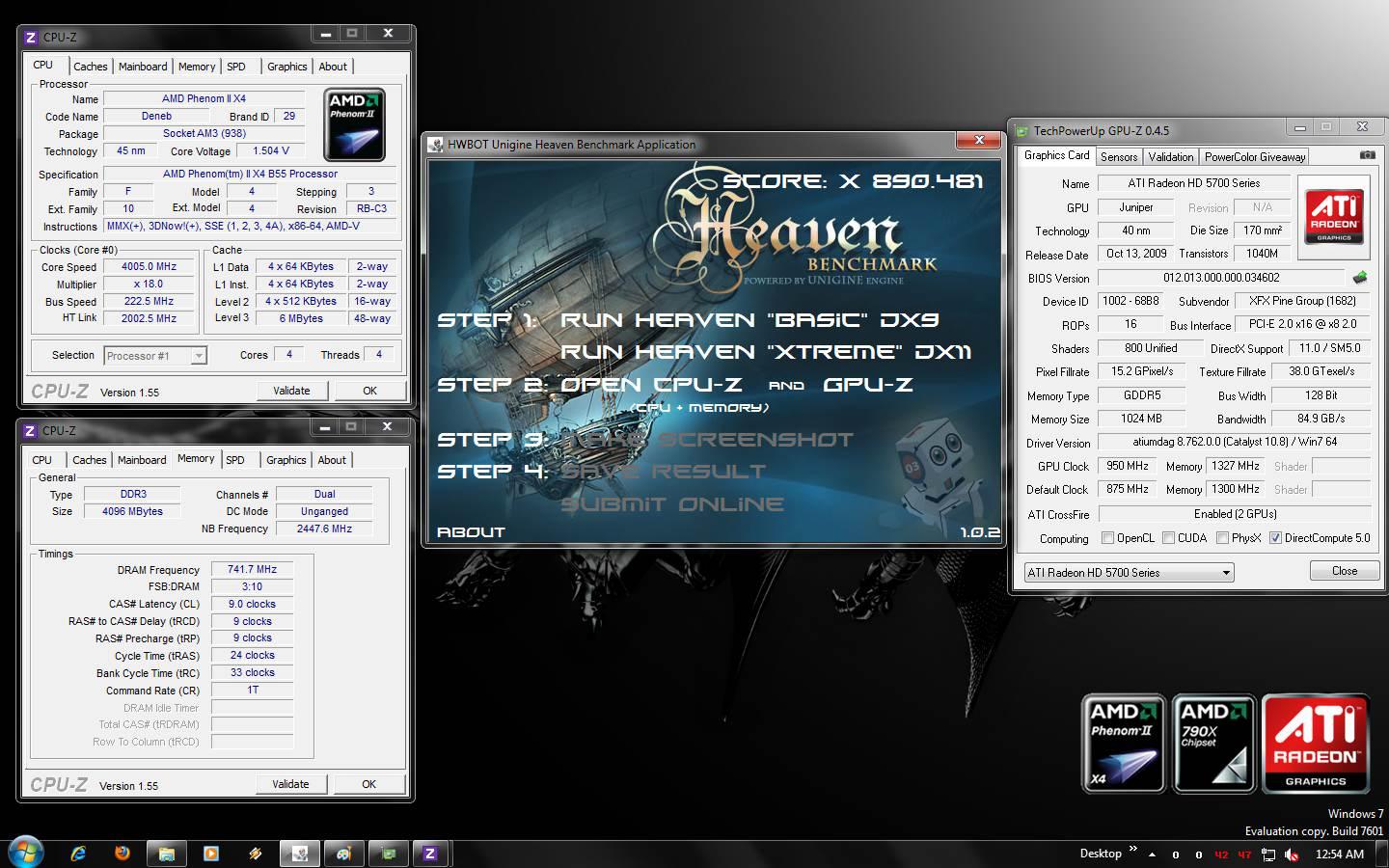Open the Windows Start menu orb
This screenshot has width=1389, height=868.
coord(26,853)
